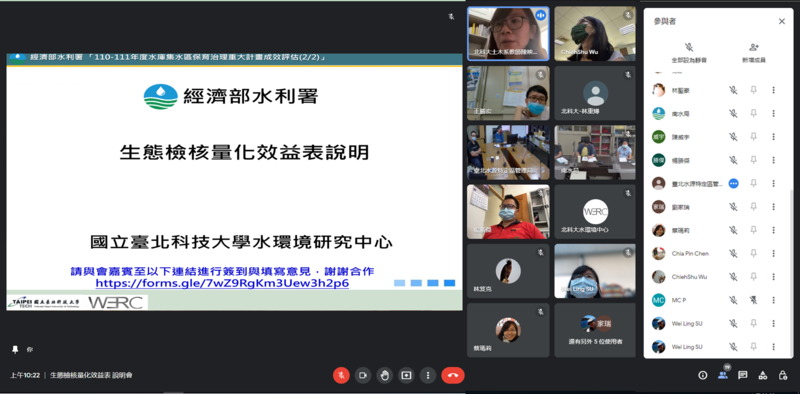Open more actions for 陳威宇
Screen dimensions: 800x394
coord(773,137)
